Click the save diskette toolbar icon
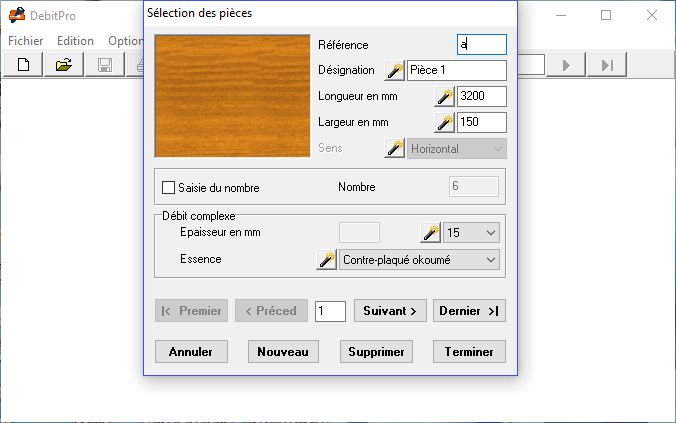Image resolution: width=676 pixels, height=423 pixels. click(105, 65)
